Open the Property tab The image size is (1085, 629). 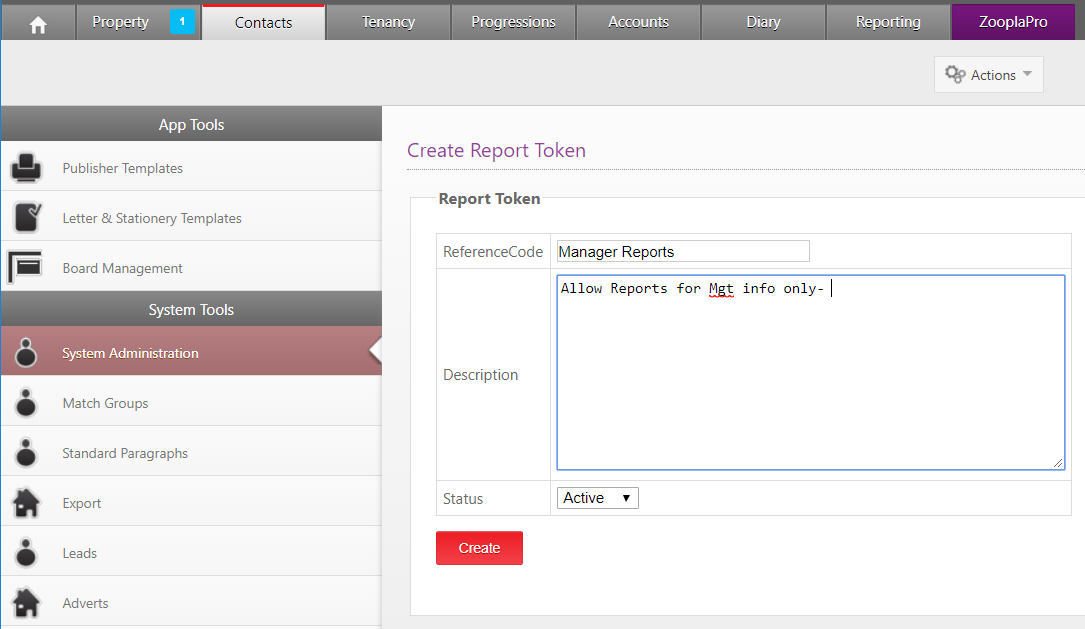click(x=138, y=22)
